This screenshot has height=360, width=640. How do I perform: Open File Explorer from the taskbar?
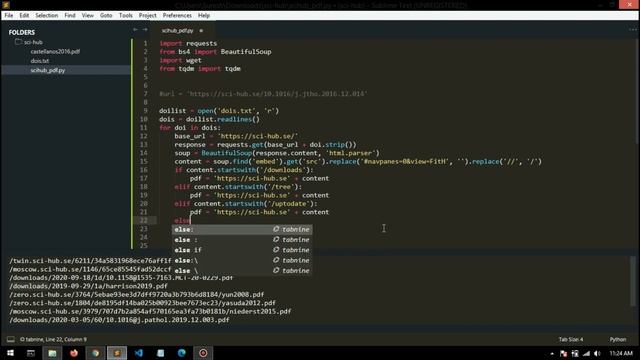(x=52, y=353)
